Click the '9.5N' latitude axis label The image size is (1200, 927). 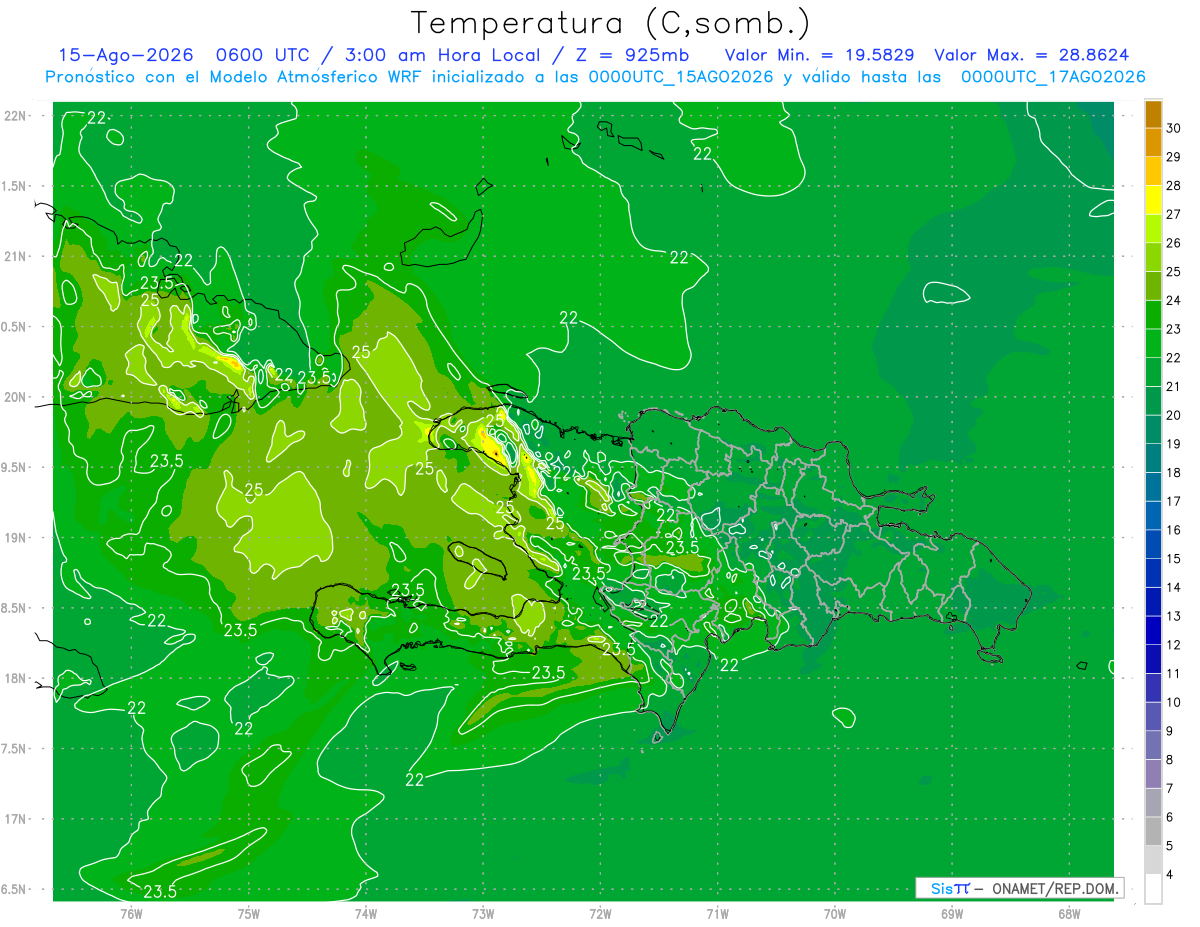15,468
